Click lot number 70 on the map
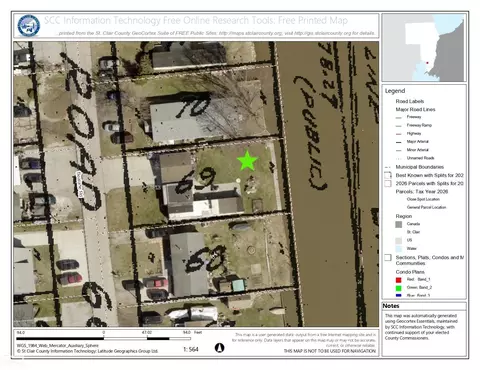480x370 pixels. [193, 106]
